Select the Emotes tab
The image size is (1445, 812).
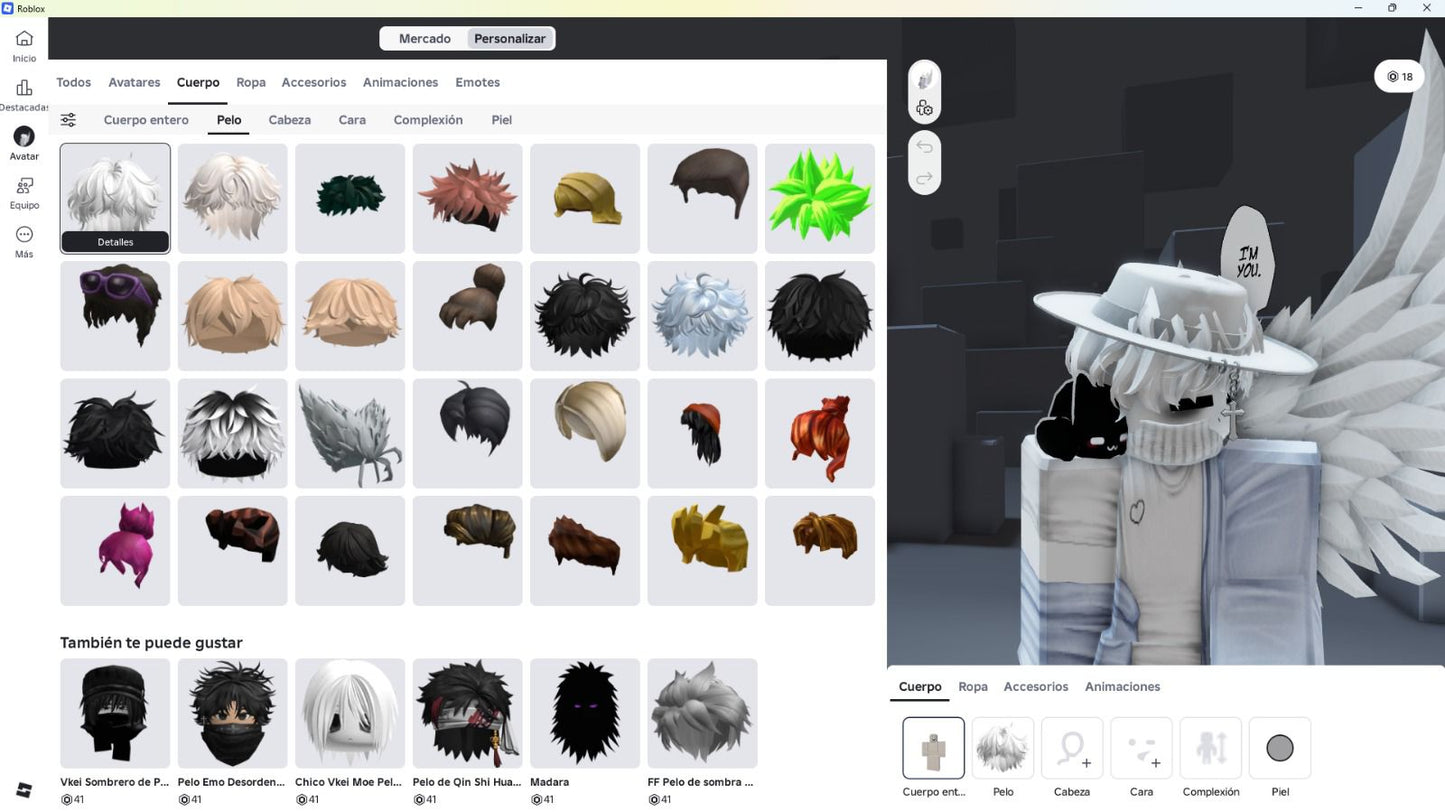coord(478,82)
